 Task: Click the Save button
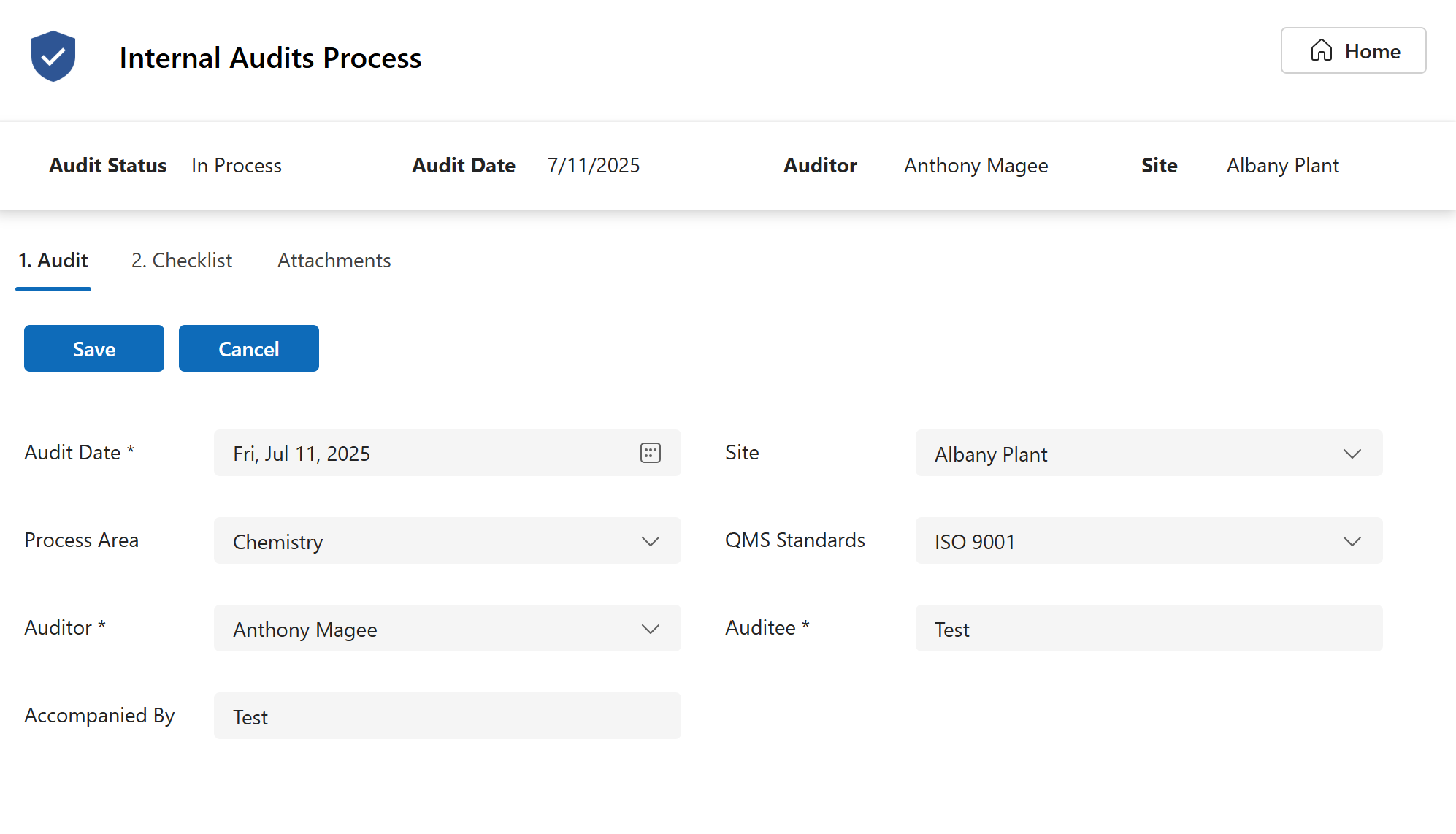(93, 348)
